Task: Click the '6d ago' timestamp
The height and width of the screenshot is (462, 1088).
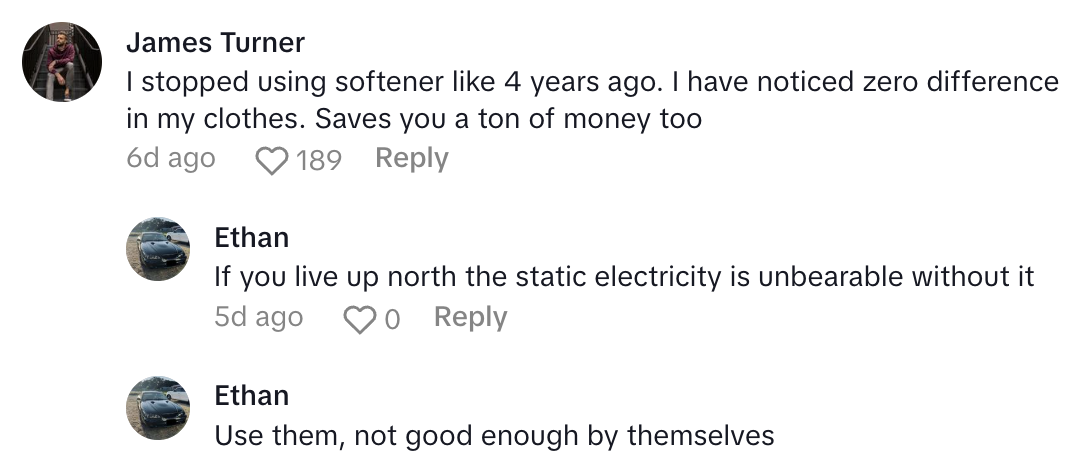Action: tap(171, 159)
